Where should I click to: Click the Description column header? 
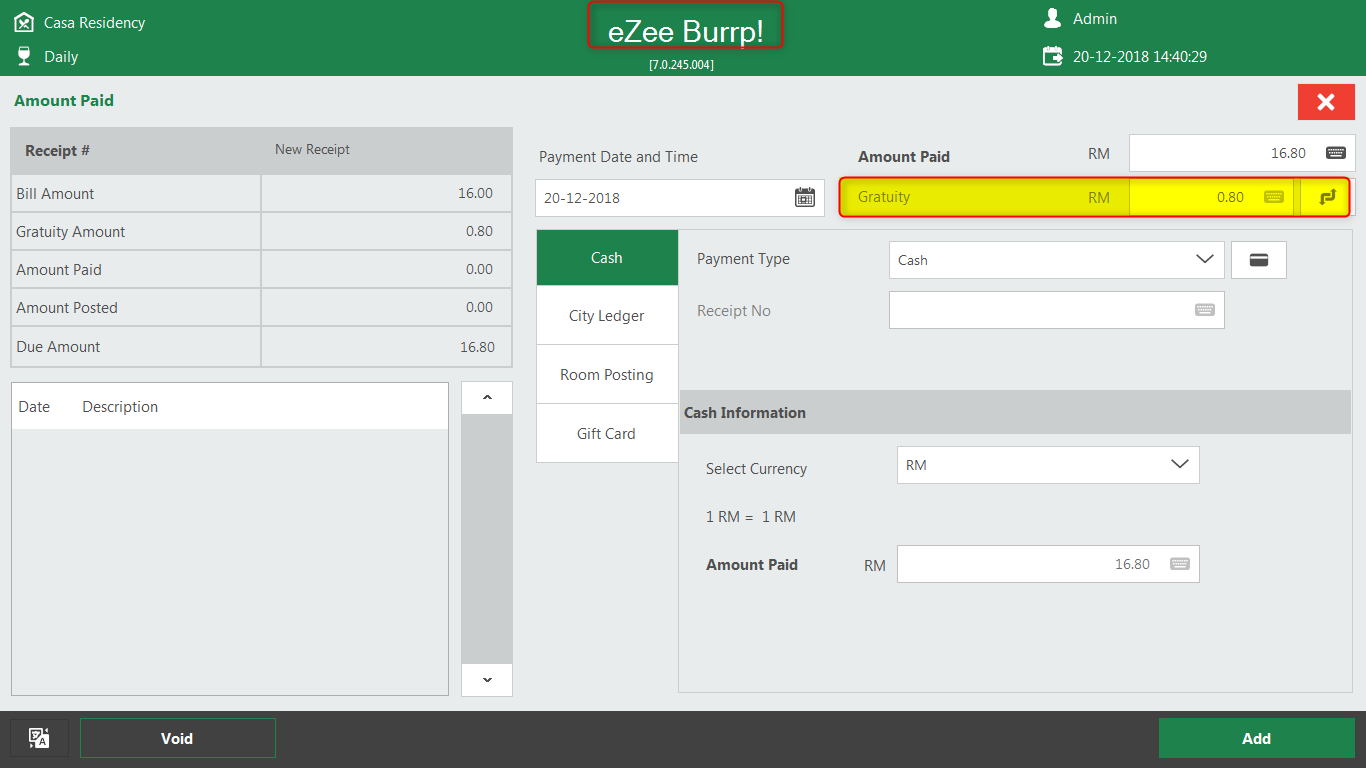[x=120, y=407]
